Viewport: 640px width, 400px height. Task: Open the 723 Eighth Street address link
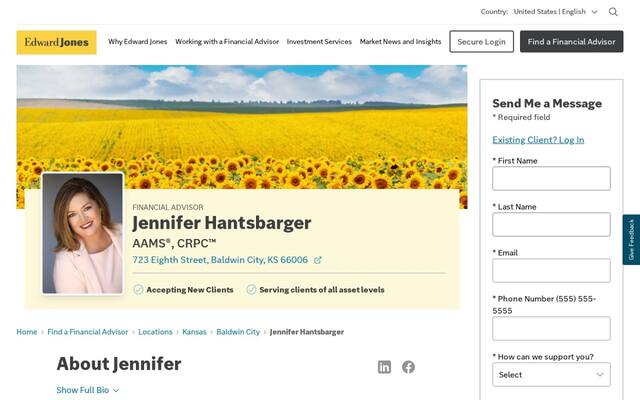220,260
